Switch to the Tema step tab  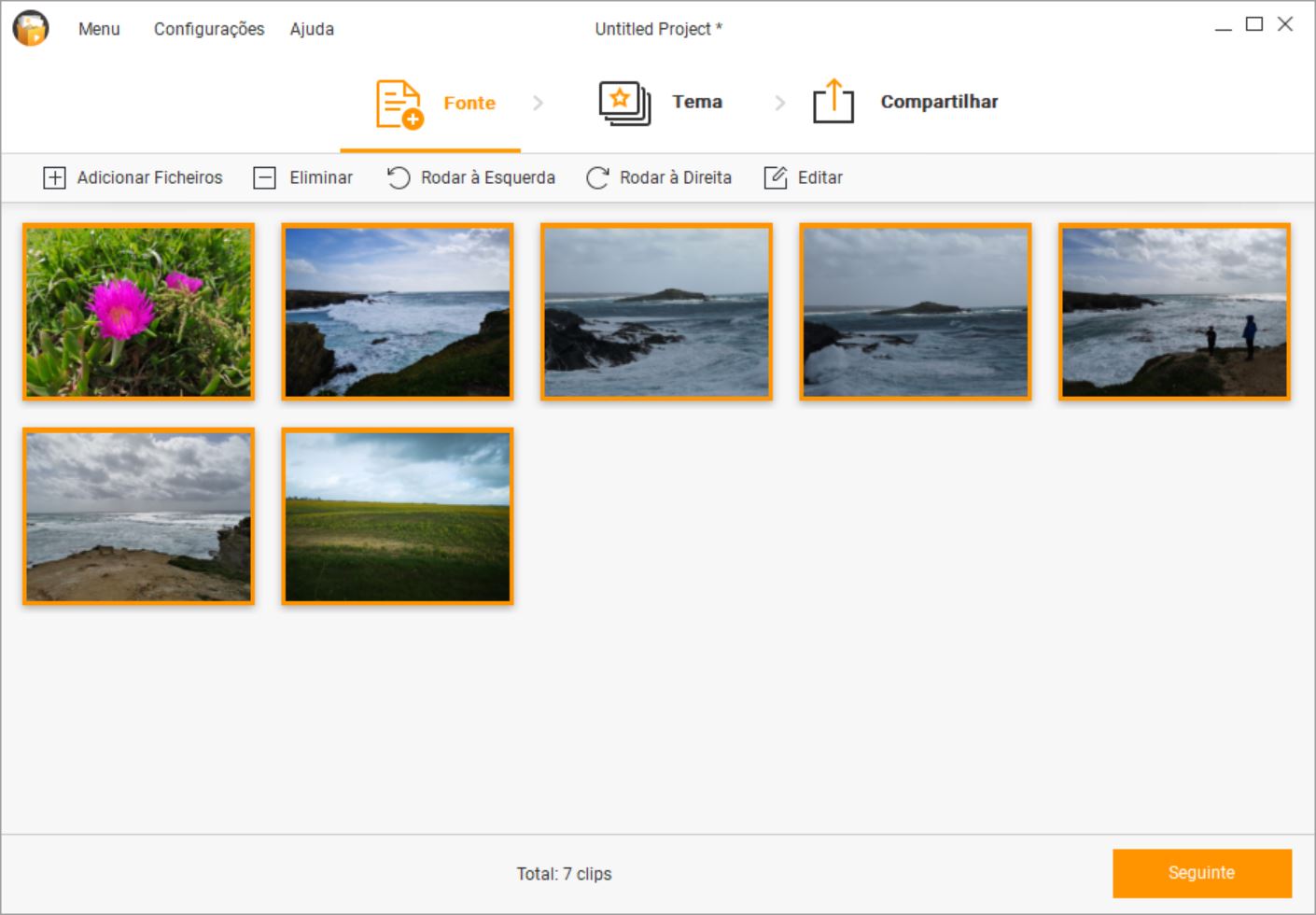click(697, 102)
